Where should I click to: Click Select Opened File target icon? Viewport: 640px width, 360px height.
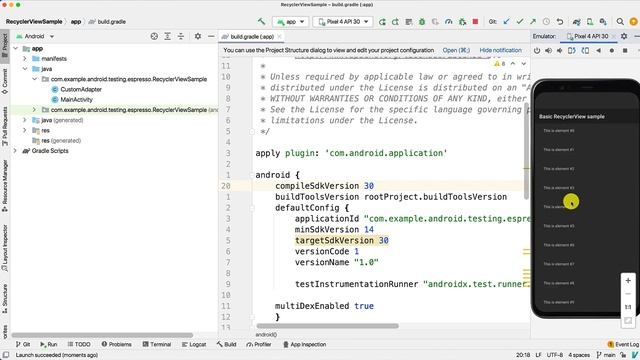154,36
